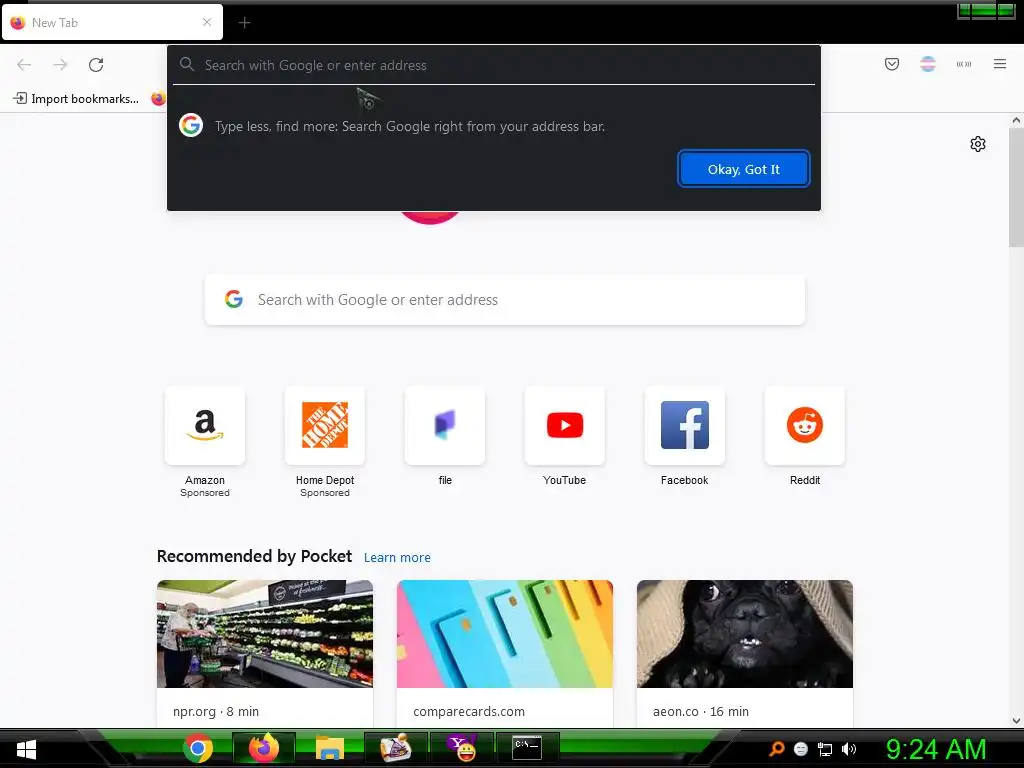Click the orange magnifier tray icon
Image resolution: width=1024 pixels, height=768 pixels.
(776, 749)
